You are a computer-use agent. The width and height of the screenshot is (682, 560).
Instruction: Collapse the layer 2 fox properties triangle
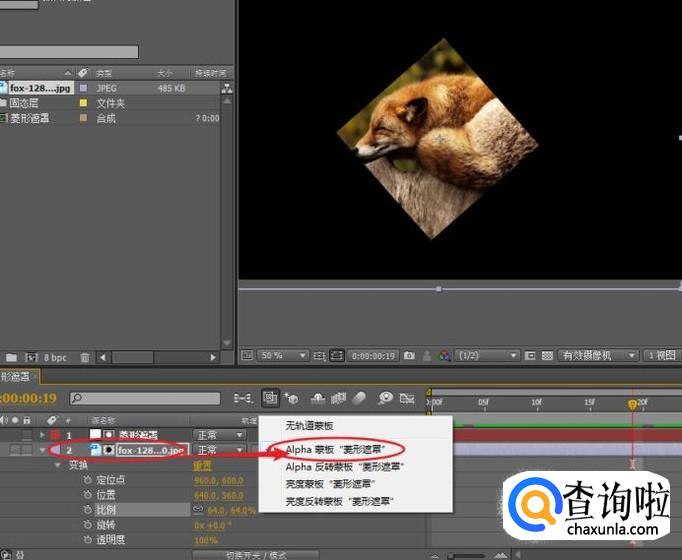point(42,450)
